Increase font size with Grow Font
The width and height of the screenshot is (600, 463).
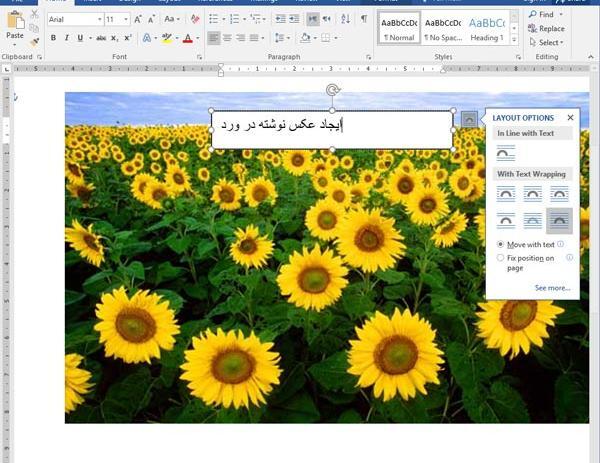tap(138, 19)
